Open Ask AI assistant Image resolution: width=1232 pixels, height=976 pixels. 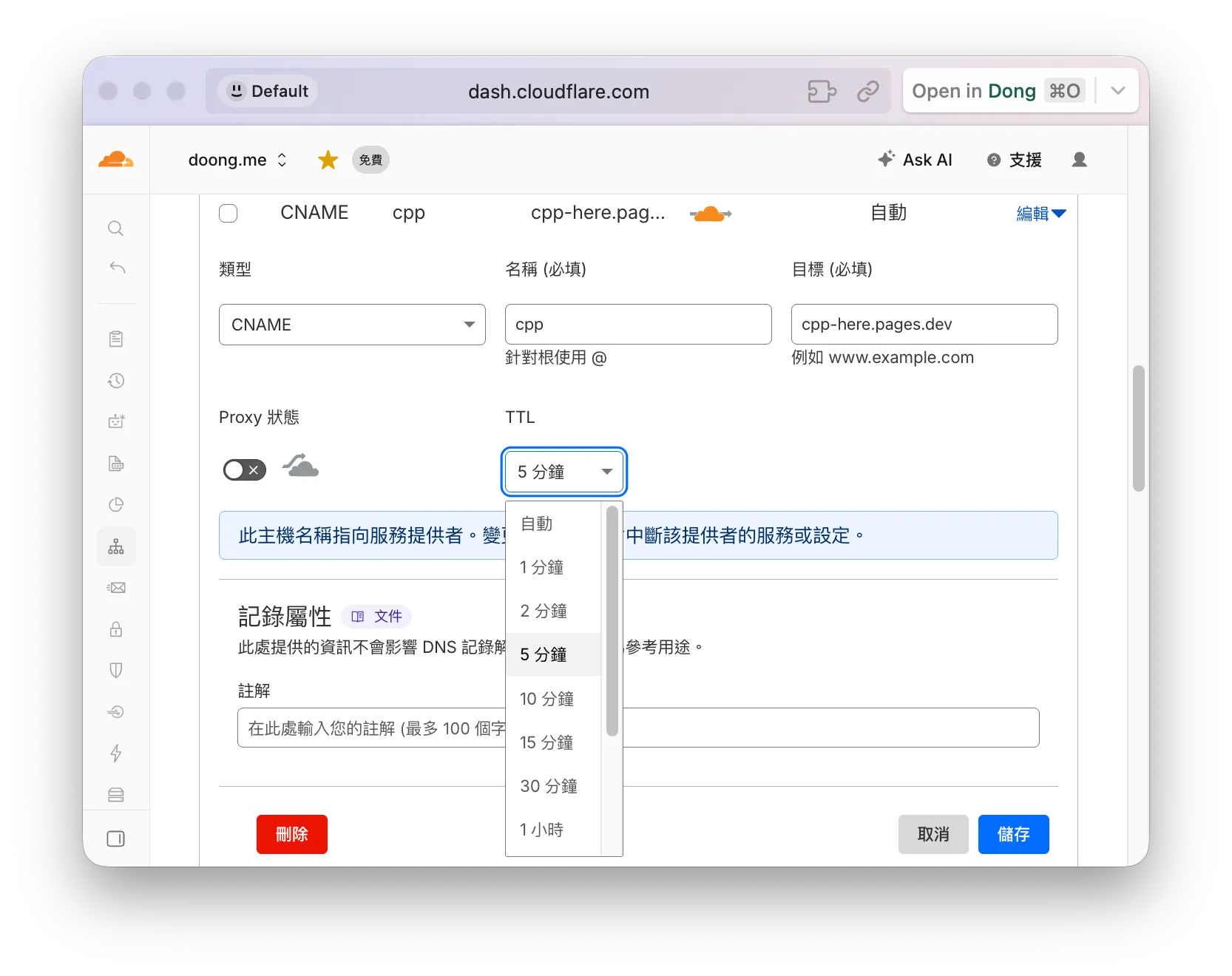coord(915,160)
